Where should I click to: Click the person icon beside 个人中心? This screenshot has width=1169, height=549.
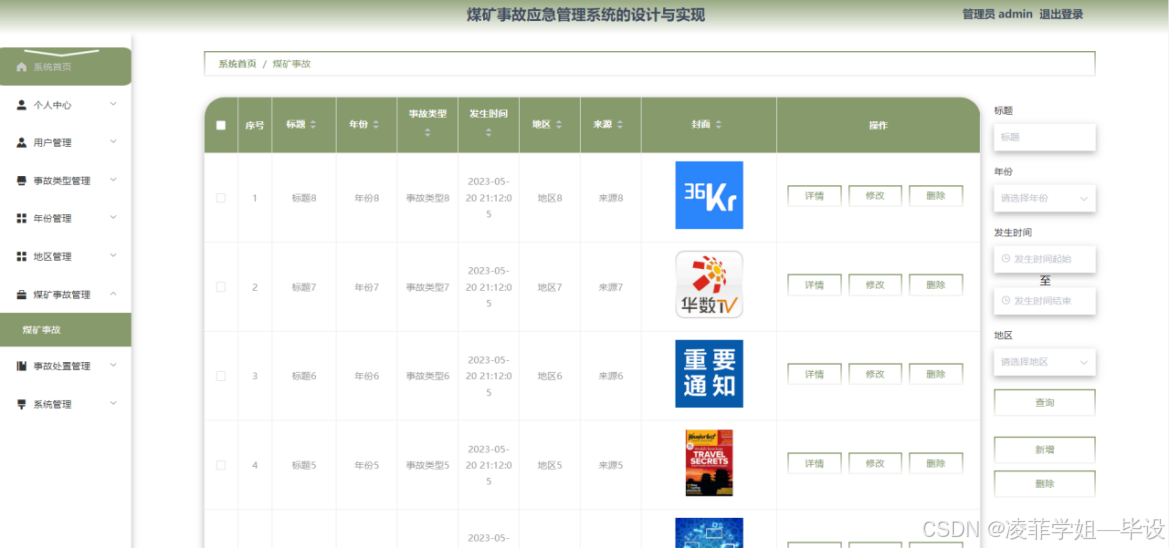coord(21,105)
